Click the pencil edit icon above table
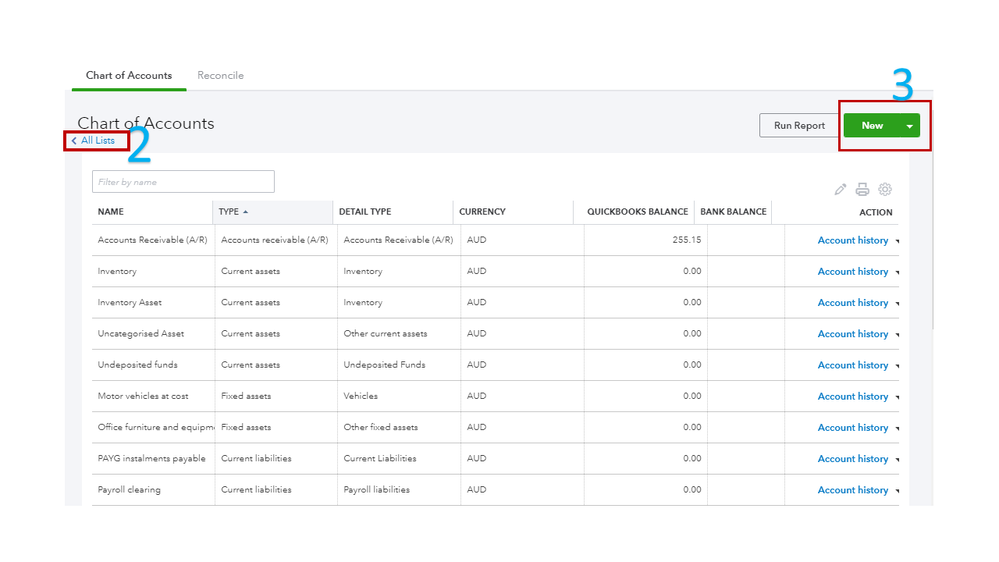 click(x=840, y=189)
